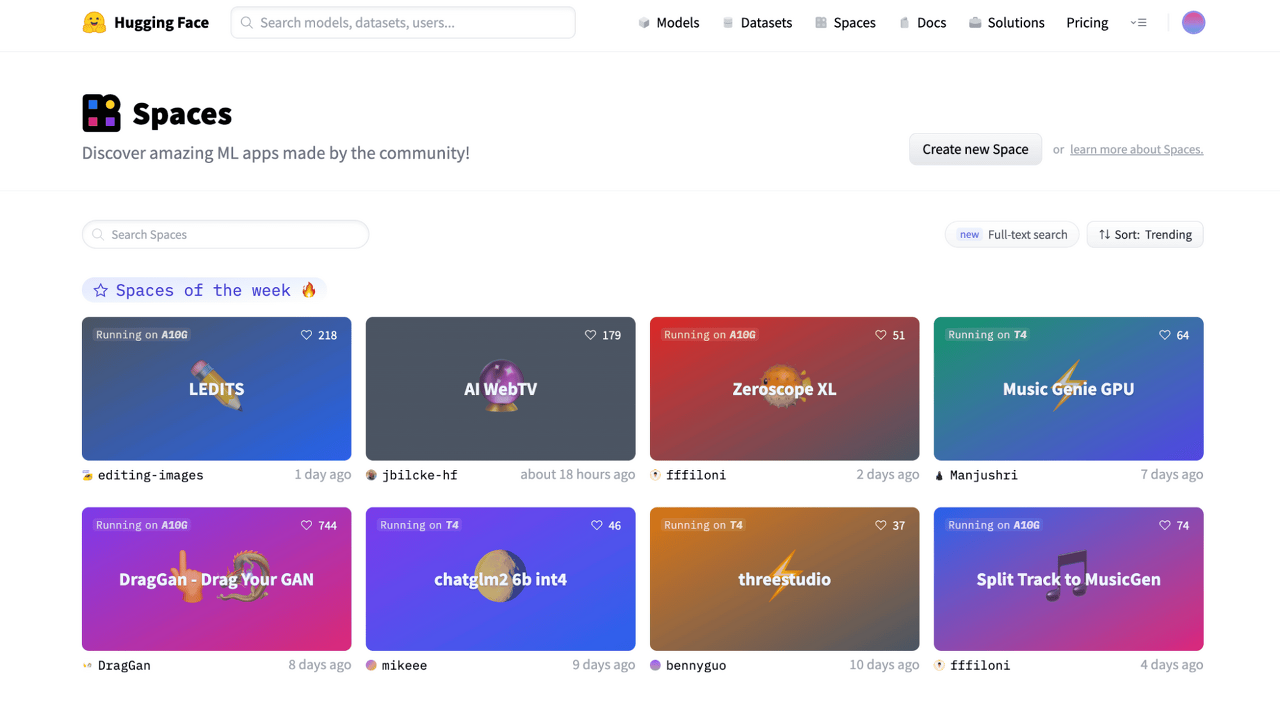
Task: Click the DragGan author avatar icon
Action: tap(88, 665)
